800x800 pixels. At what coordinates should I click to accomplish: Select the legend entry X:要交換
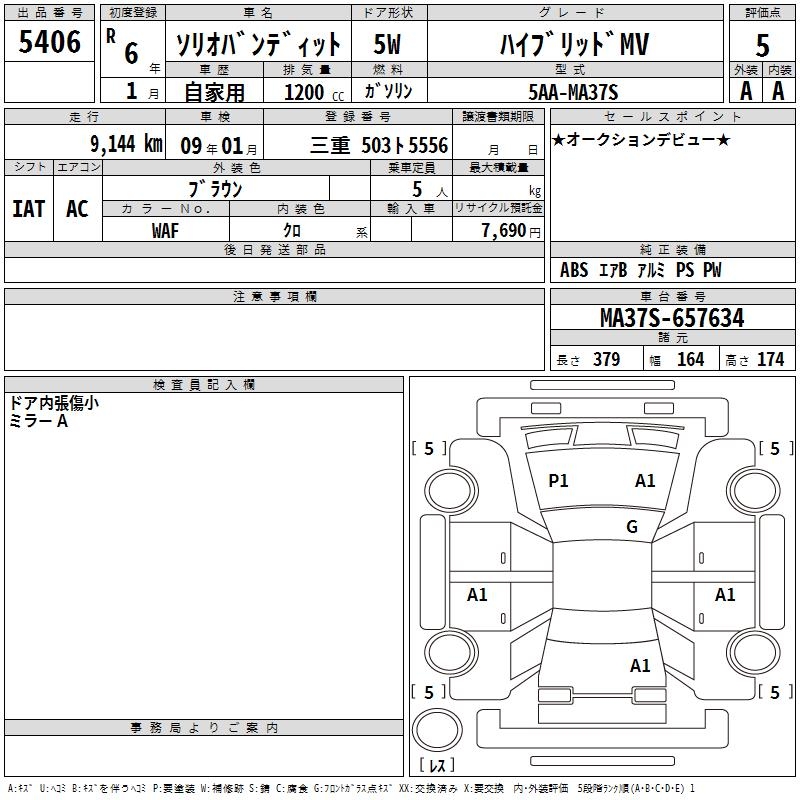484,789
